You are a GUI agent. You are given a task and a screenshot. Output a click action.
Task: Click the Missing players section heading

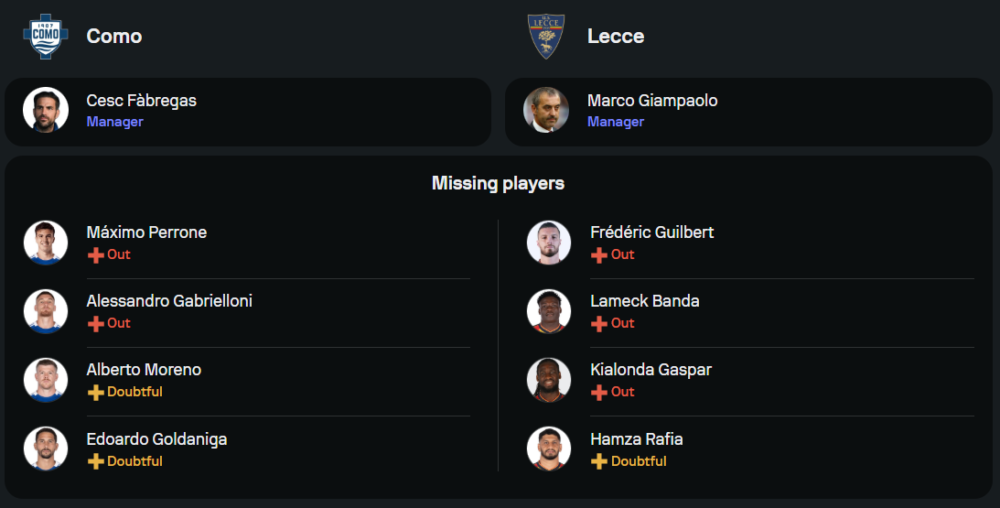pyautogui.click(x=498, y=183)
